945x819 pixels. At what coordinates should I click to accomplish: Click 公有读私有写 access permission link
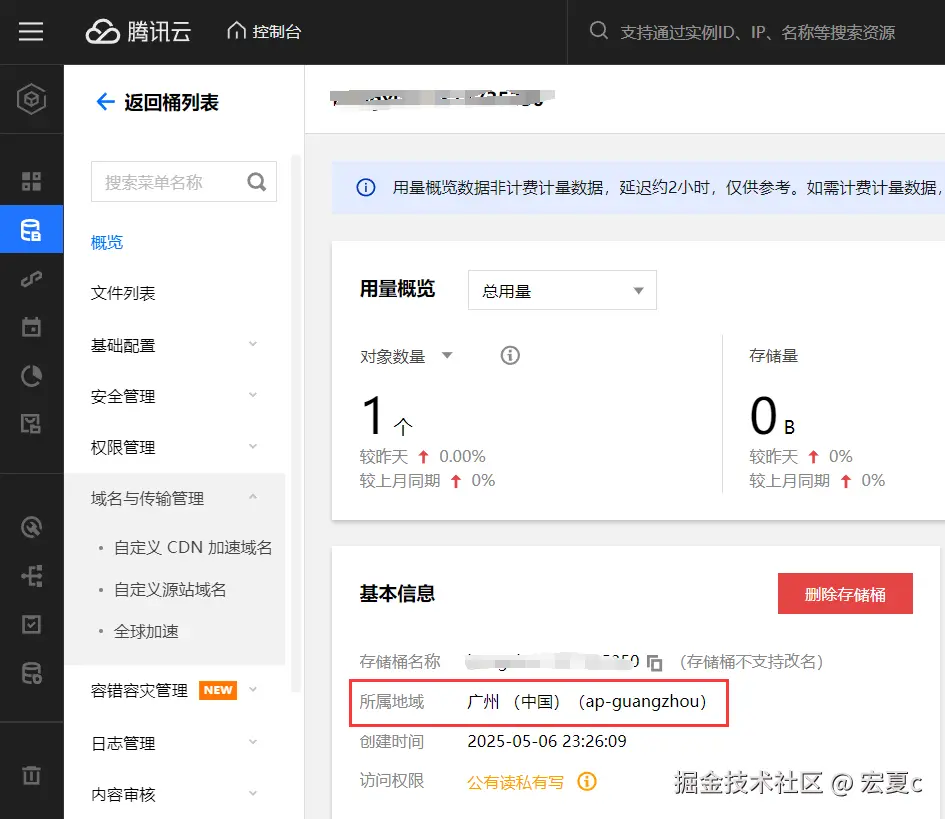coord(515,782)
